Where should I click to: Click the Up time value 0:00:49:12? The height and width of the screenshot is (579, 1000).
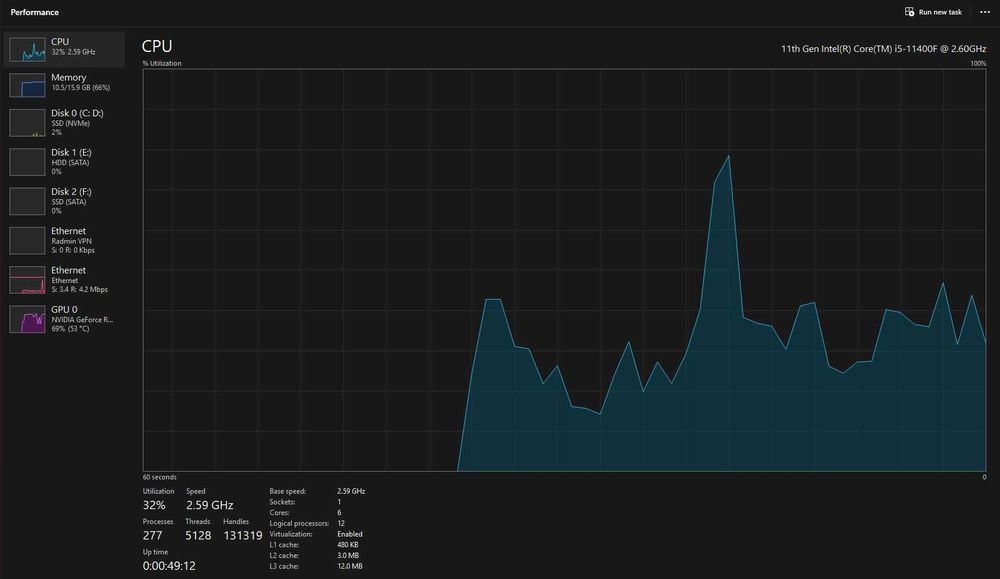pos(169,566)
